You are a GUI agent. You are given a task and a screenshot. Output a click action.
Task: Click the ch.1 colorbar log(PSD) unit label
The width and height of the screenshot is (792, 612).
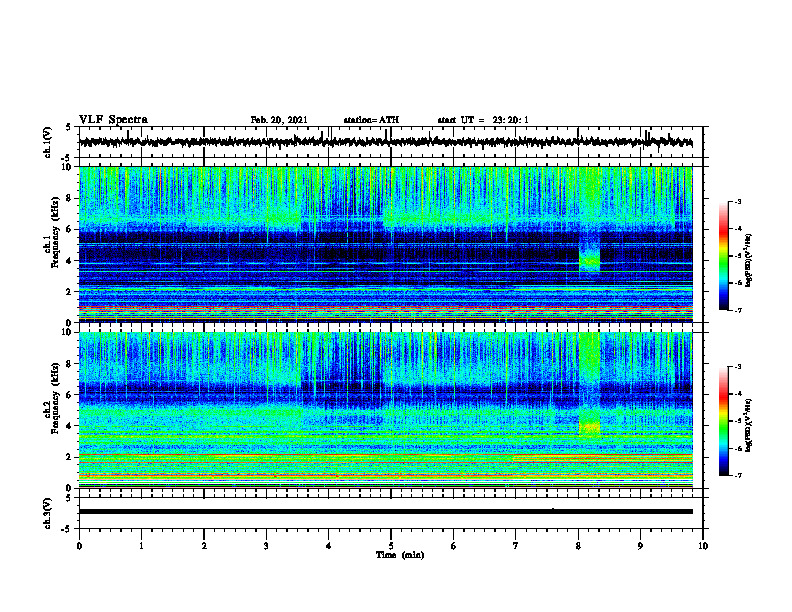(748, 261)
